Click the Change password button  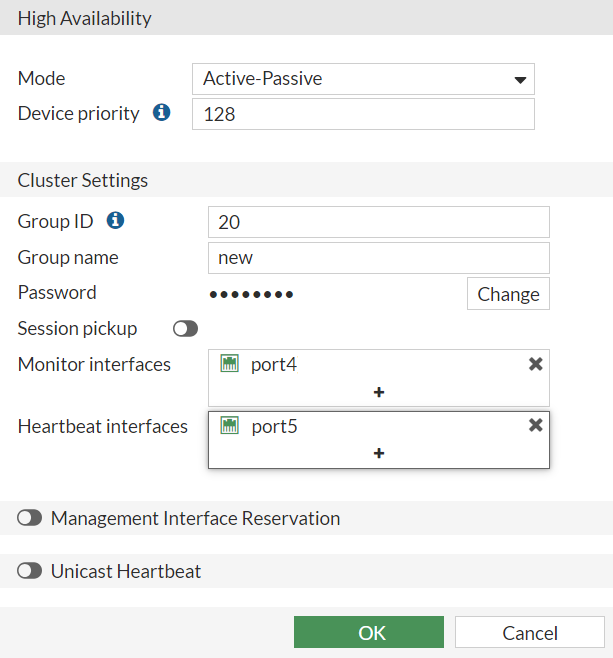(x=508, y=294)
